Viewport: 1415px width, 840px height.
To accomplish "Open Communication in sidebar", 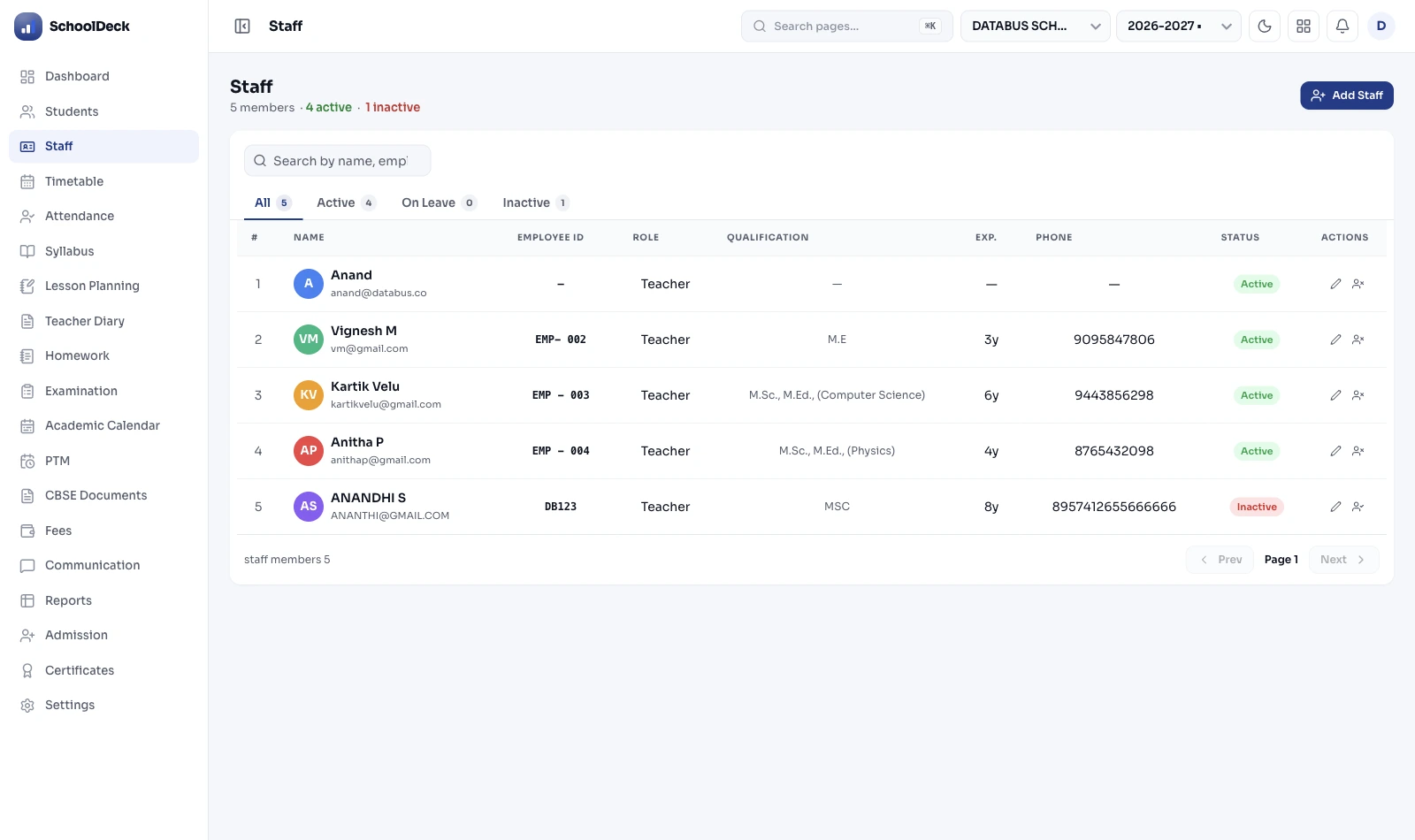I will tap(103, 565).
